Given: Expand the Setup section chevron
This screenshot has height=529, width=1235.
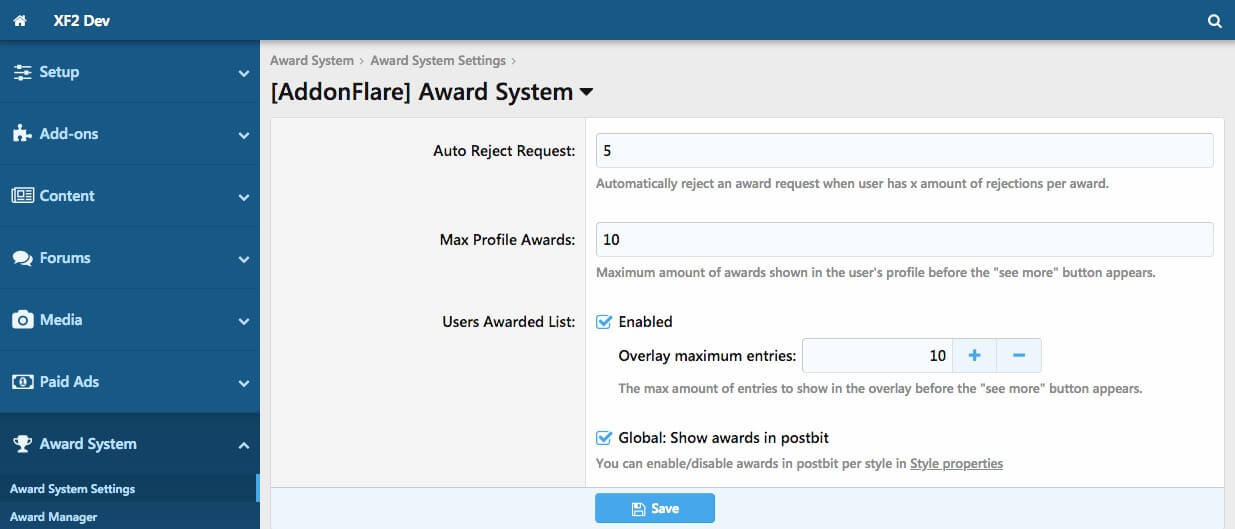Looking at the screenshot, I should click(243, 74).
